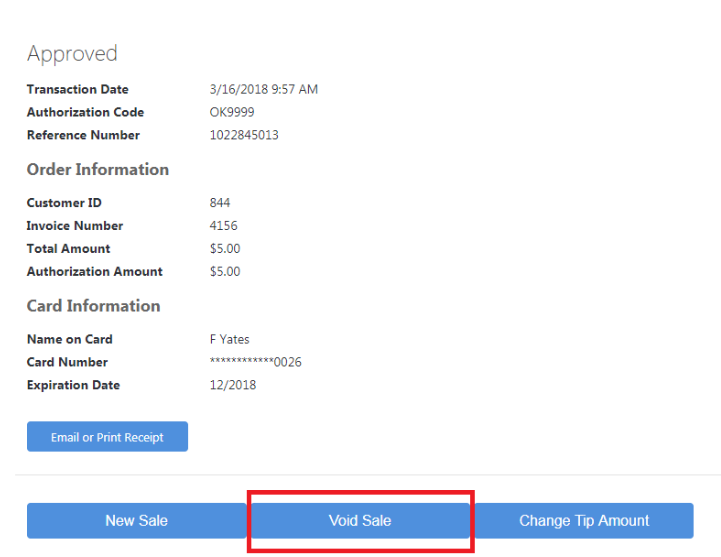Click the Name on Card label
The height and width of the screenshot is (557, 721).
point(69,340)
